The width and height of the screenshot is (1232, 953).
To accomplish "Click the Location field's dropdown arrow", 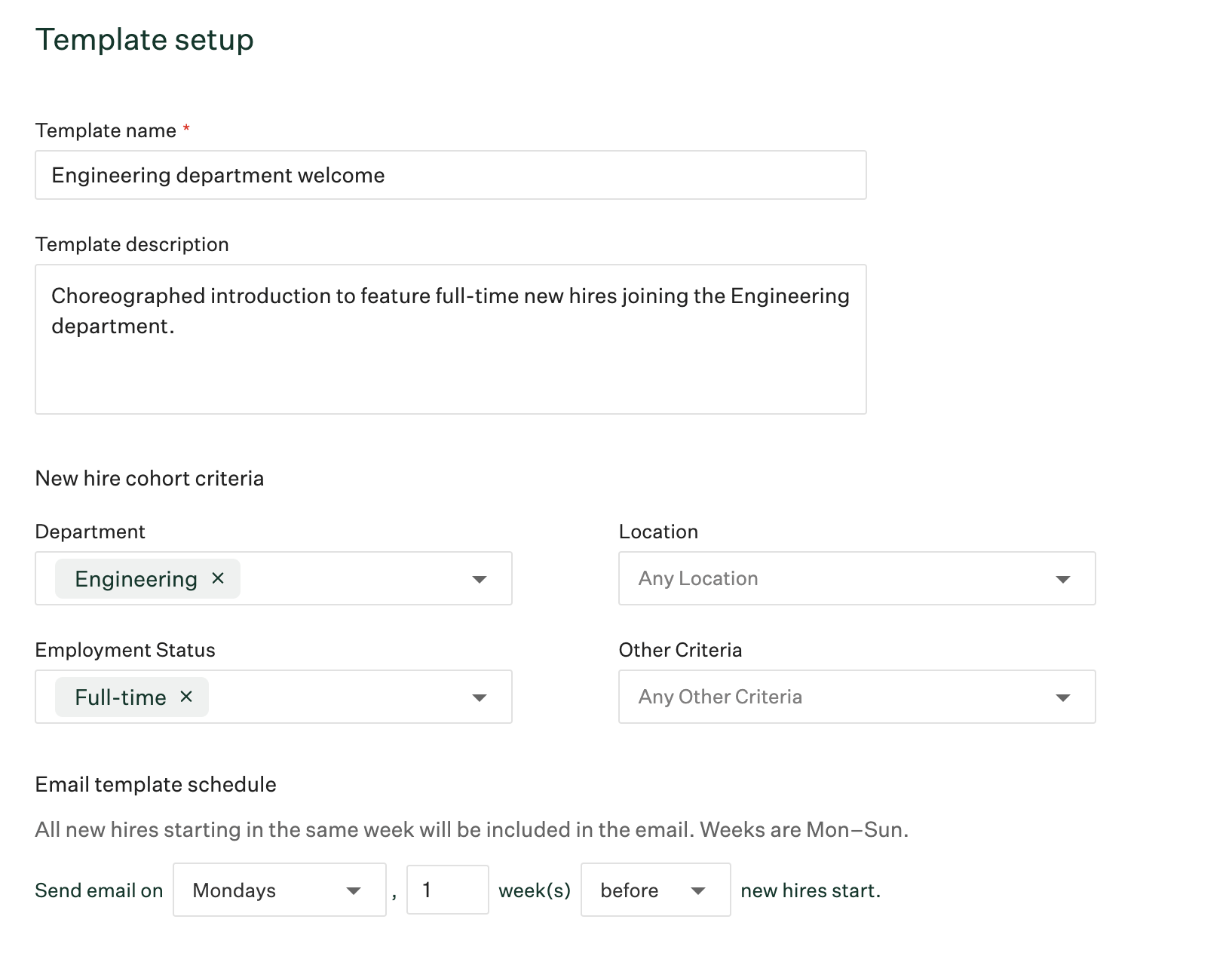I will 1062,579.
